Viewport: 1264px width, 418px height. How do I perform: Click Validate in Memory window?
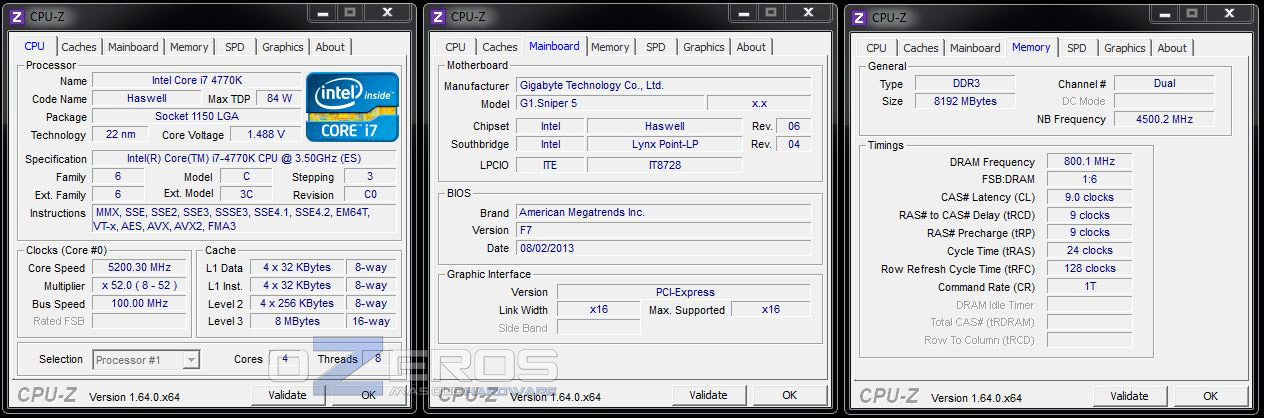[x=1130, y=396]
